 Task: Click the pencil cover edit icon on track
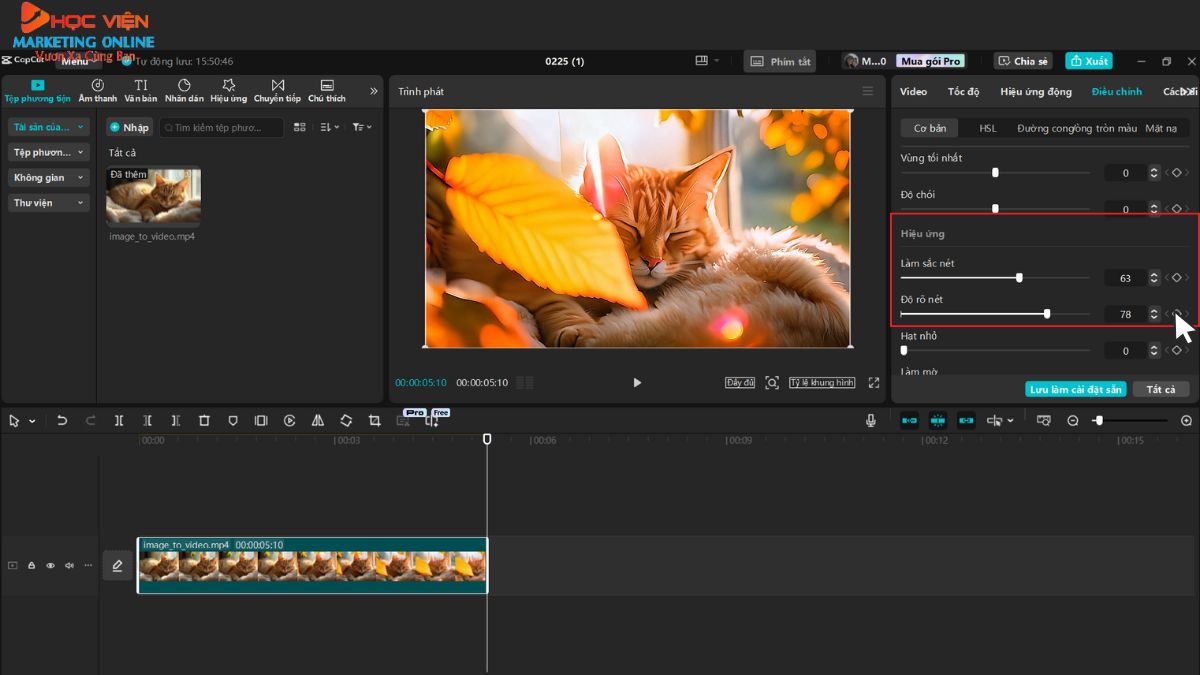click(x=117, y=566)
